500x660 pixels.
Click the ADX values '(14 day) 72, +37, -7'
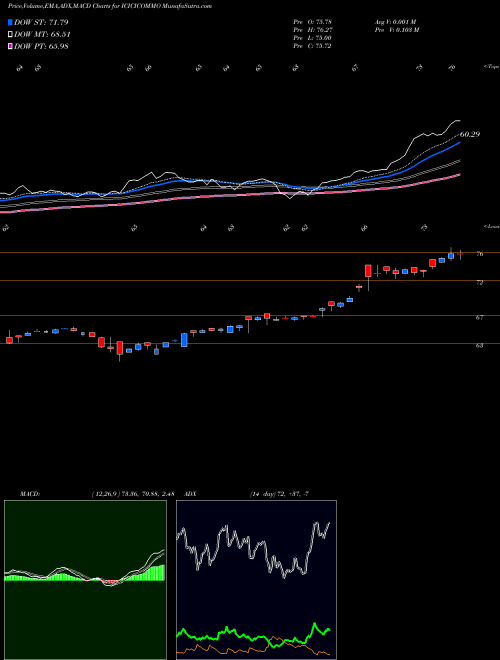point(279,494)
